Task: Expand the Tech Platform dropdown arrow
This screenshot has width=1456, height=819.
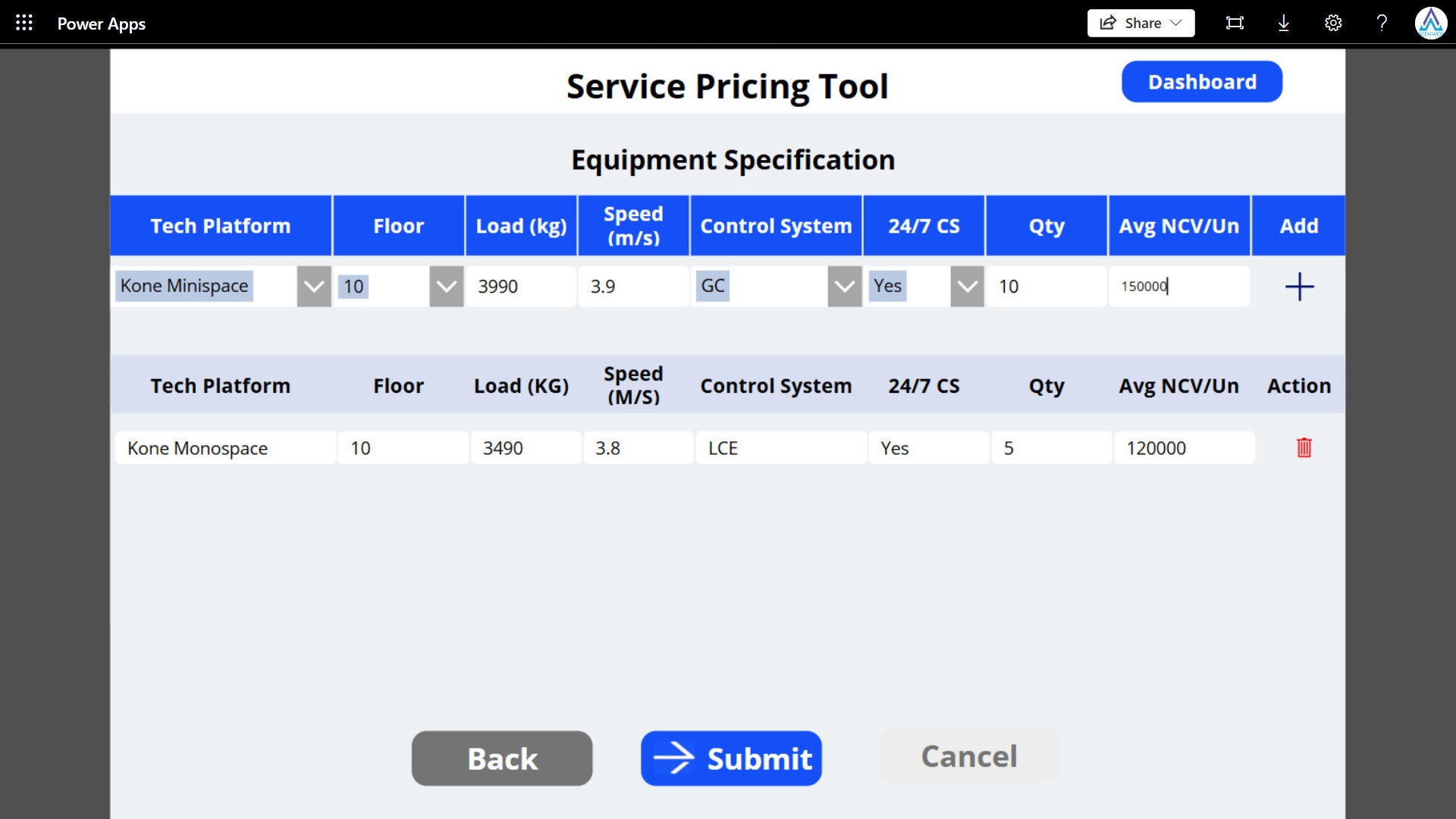Action: point(313,287)
